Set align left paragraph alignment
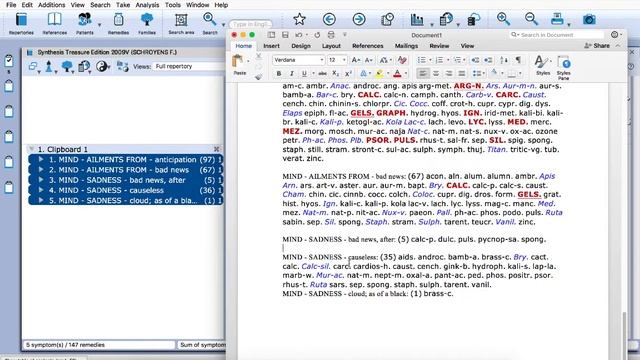Viewport: 640px width, 360px height. click(x=423, y=73)
